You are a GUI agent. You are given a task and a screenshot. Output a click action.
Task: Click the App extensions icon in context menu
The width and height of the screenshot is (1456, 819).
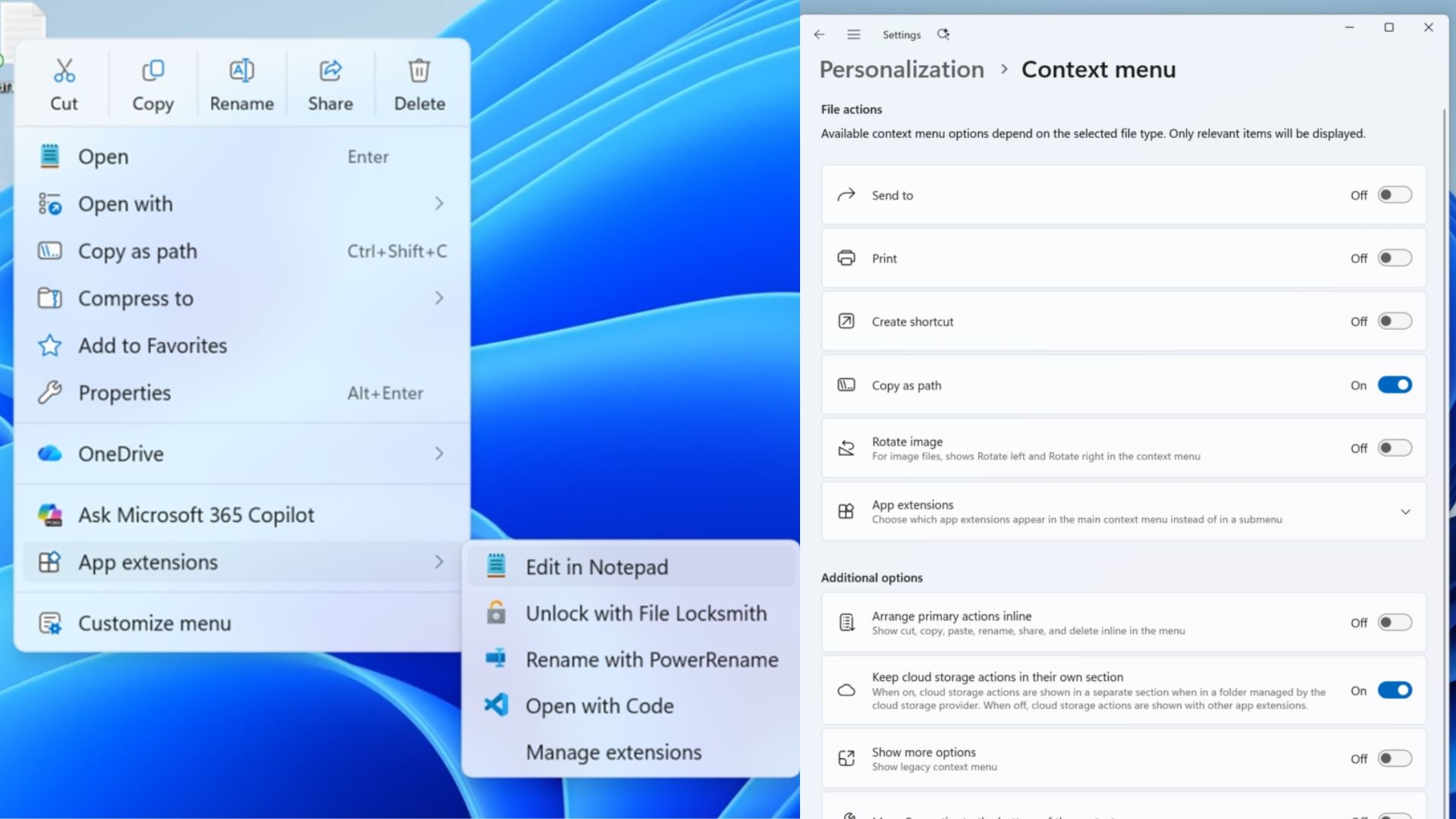click(50, 562)
